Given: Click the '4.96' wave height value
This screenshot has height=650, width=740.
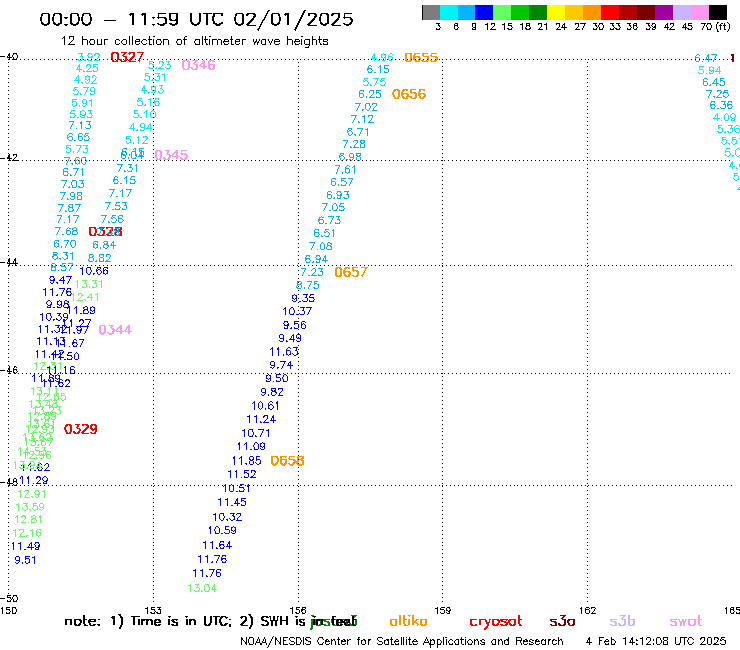Looking at the screenshot, I should (x=382, y=57).
